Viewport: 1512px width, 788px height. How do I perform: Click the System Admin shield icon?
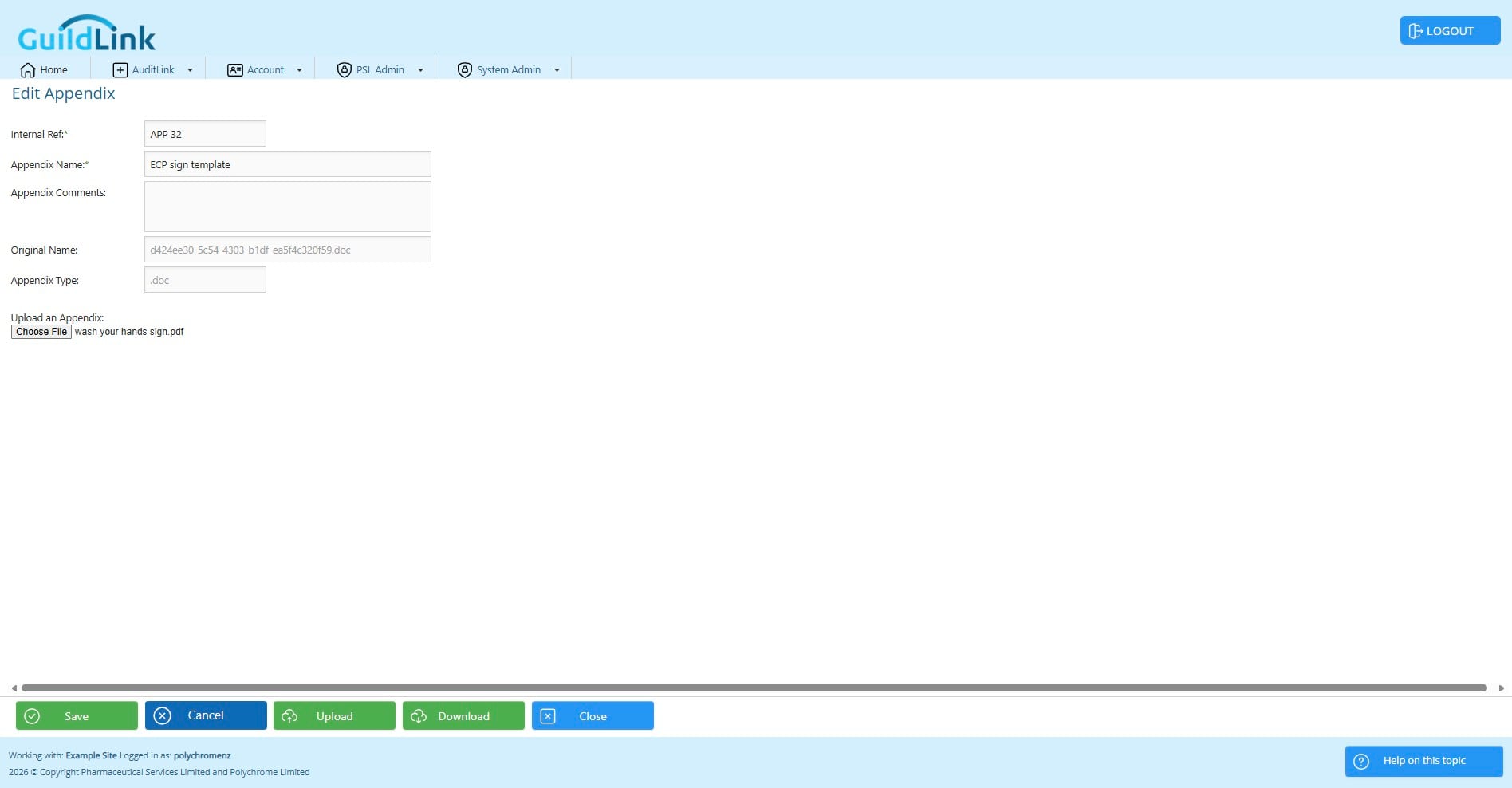tap(465, 70)
